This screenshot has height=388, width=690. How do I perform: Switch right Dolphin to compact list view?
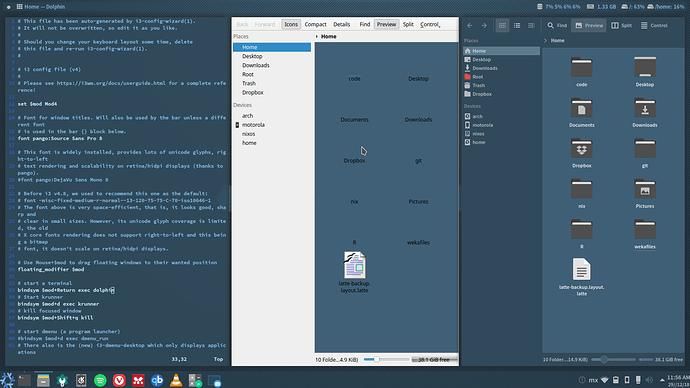pos(517,26)
